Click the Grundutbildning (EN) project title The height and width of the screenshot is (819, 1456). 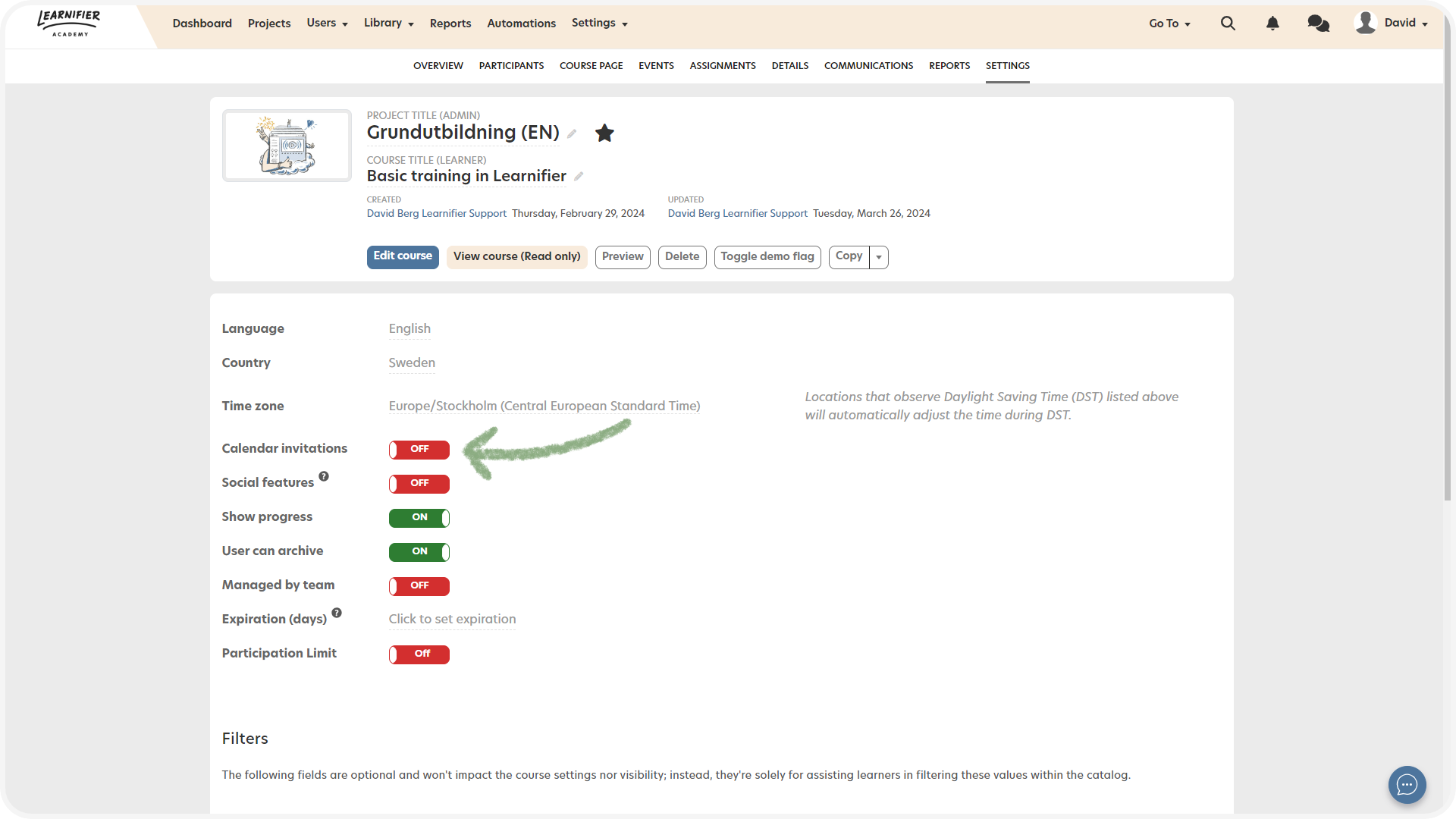(x=463, y=133)
